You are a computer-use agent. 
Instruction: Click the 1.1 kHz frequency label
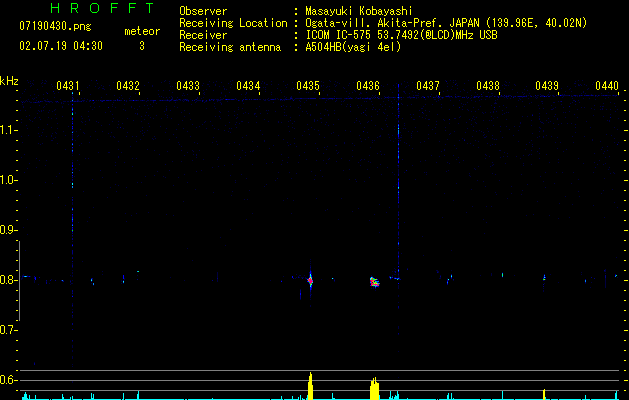pos(7,130)
